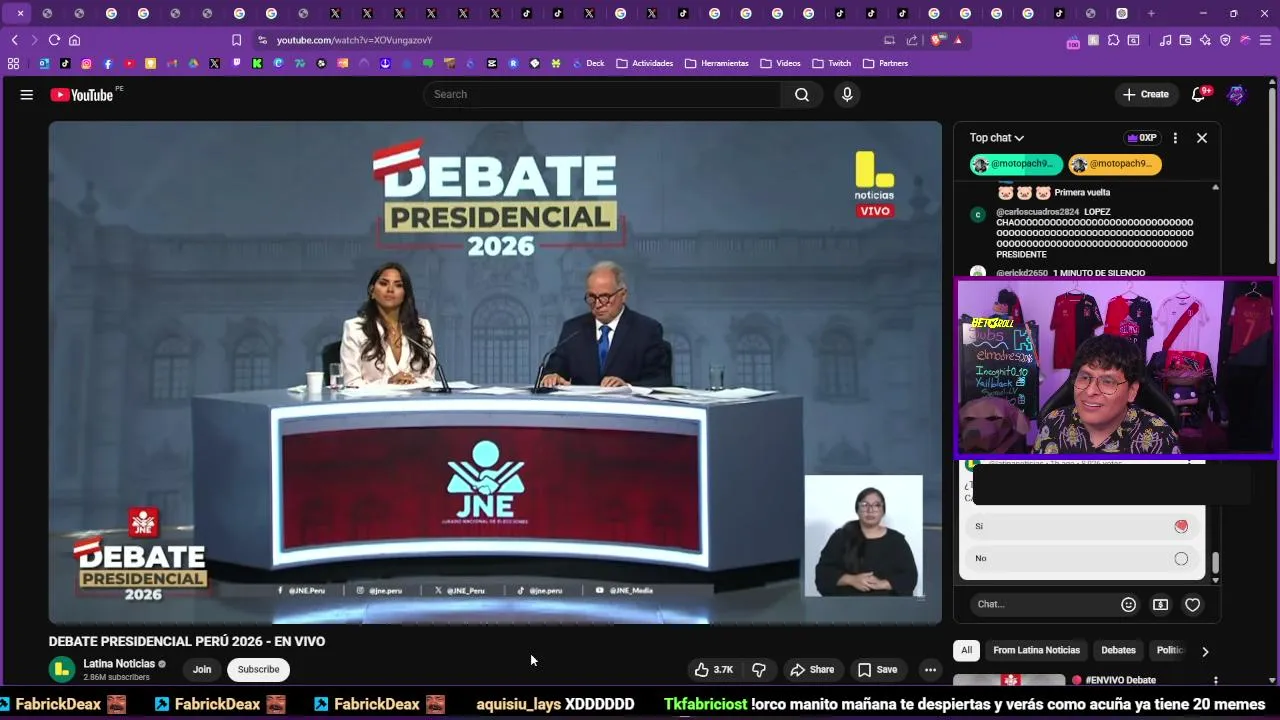This screenshot has height=720, width=1280.
Task: Select the partially visible 'Politic' chip
Action: pyautogui.click(x=1169, y=650)
